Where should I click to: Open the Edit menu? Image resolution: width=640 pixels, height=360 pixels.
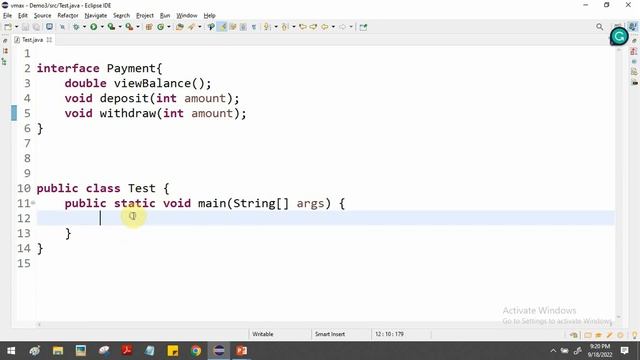[x=22, y=16]
